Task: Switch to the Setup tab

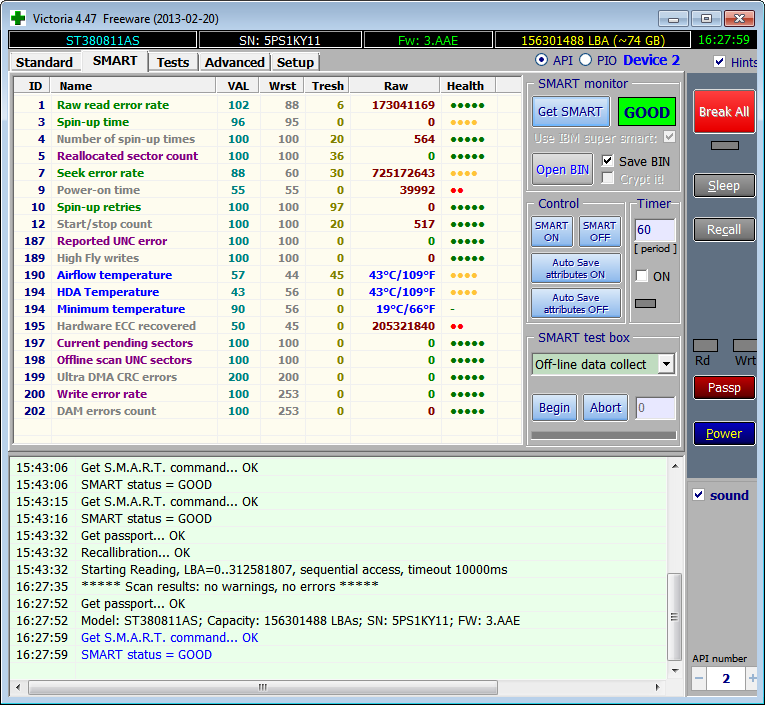Action: [x=295, y=62]
